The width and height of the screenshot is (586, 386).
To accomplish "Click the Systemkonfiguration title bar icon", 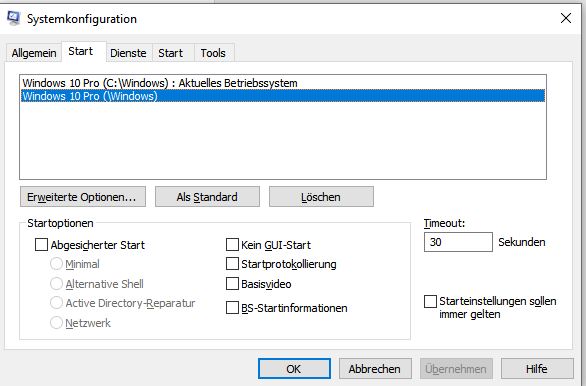I will click(14, 18).
